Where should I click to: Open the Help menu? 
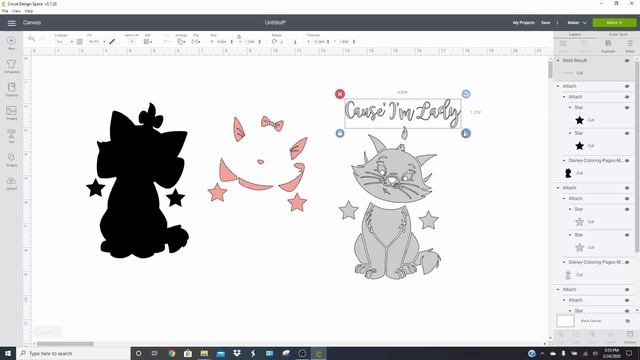click(x=29, y=11)
